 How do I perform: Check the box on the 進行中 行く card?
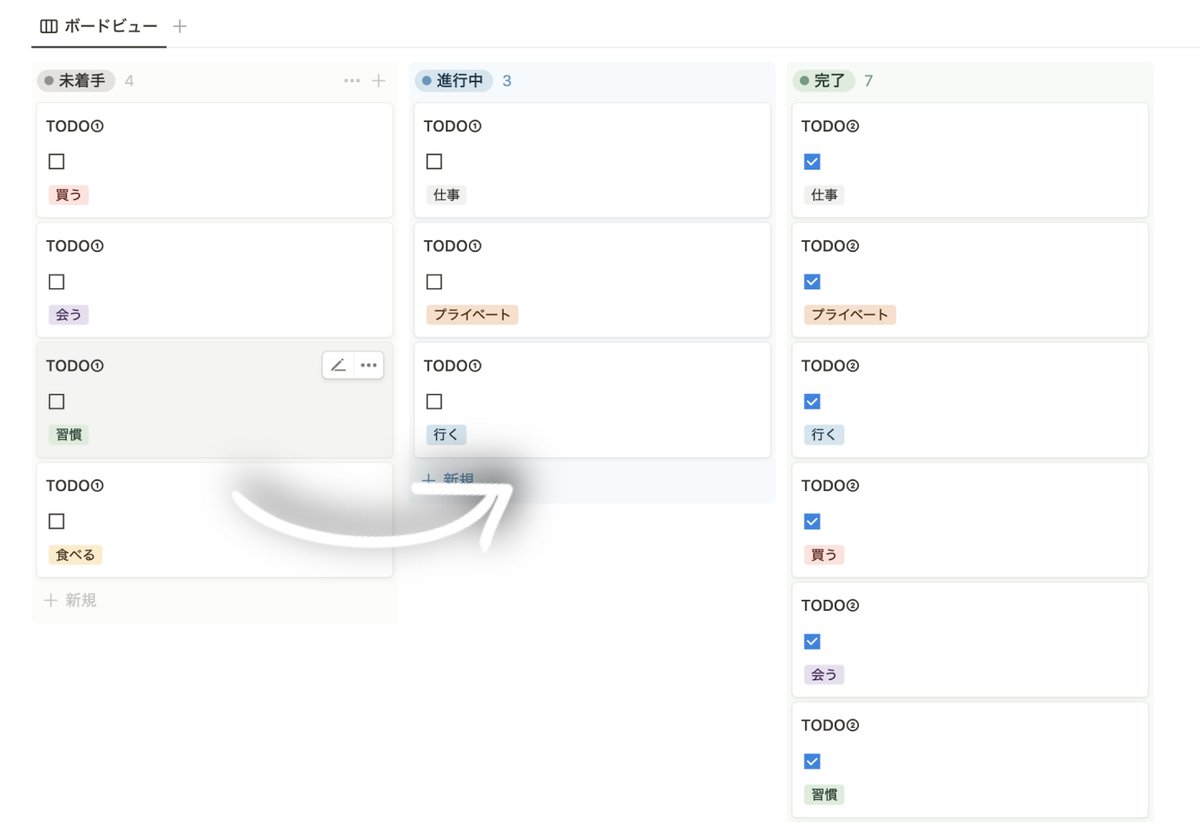pyautogui.click(x=434, y=402)
